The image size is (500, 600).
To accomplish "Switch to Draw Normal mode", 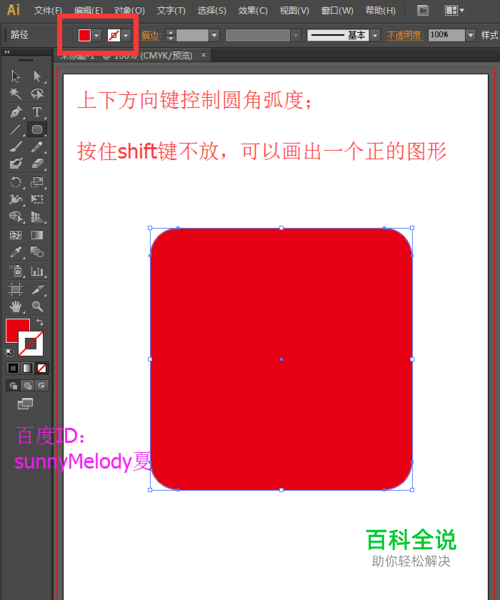I will pos(13,385).
